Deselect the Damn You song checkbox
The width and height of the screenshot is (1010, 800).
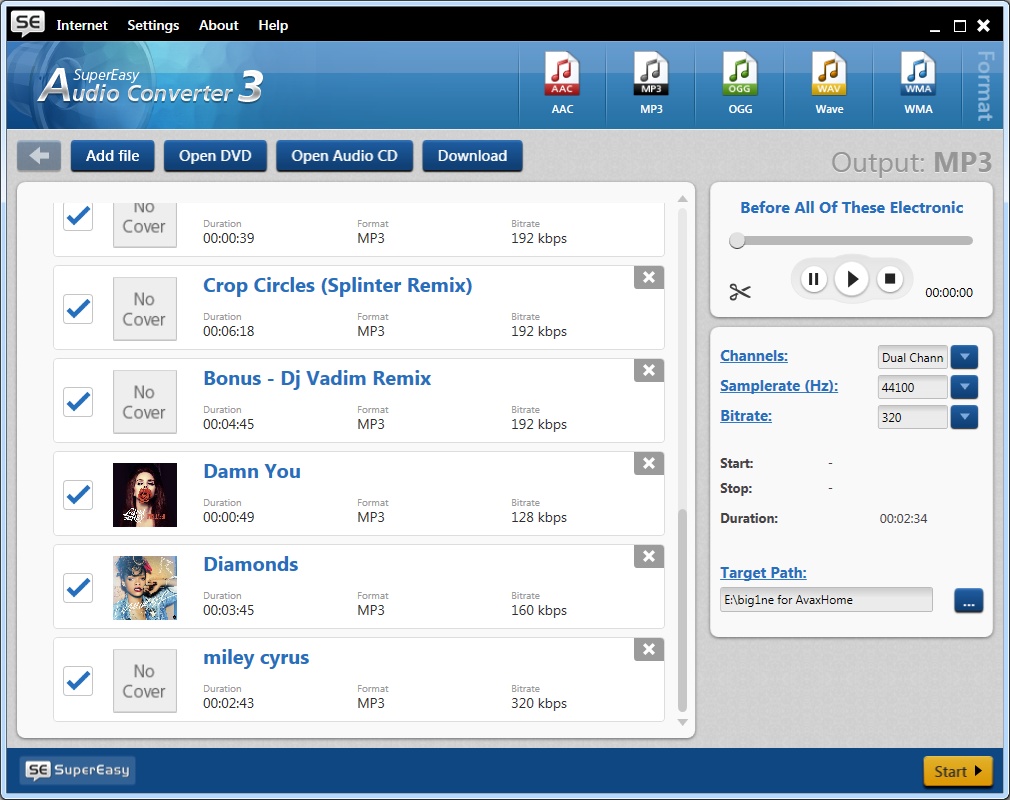pyautogui.click(x=77, y=495)
